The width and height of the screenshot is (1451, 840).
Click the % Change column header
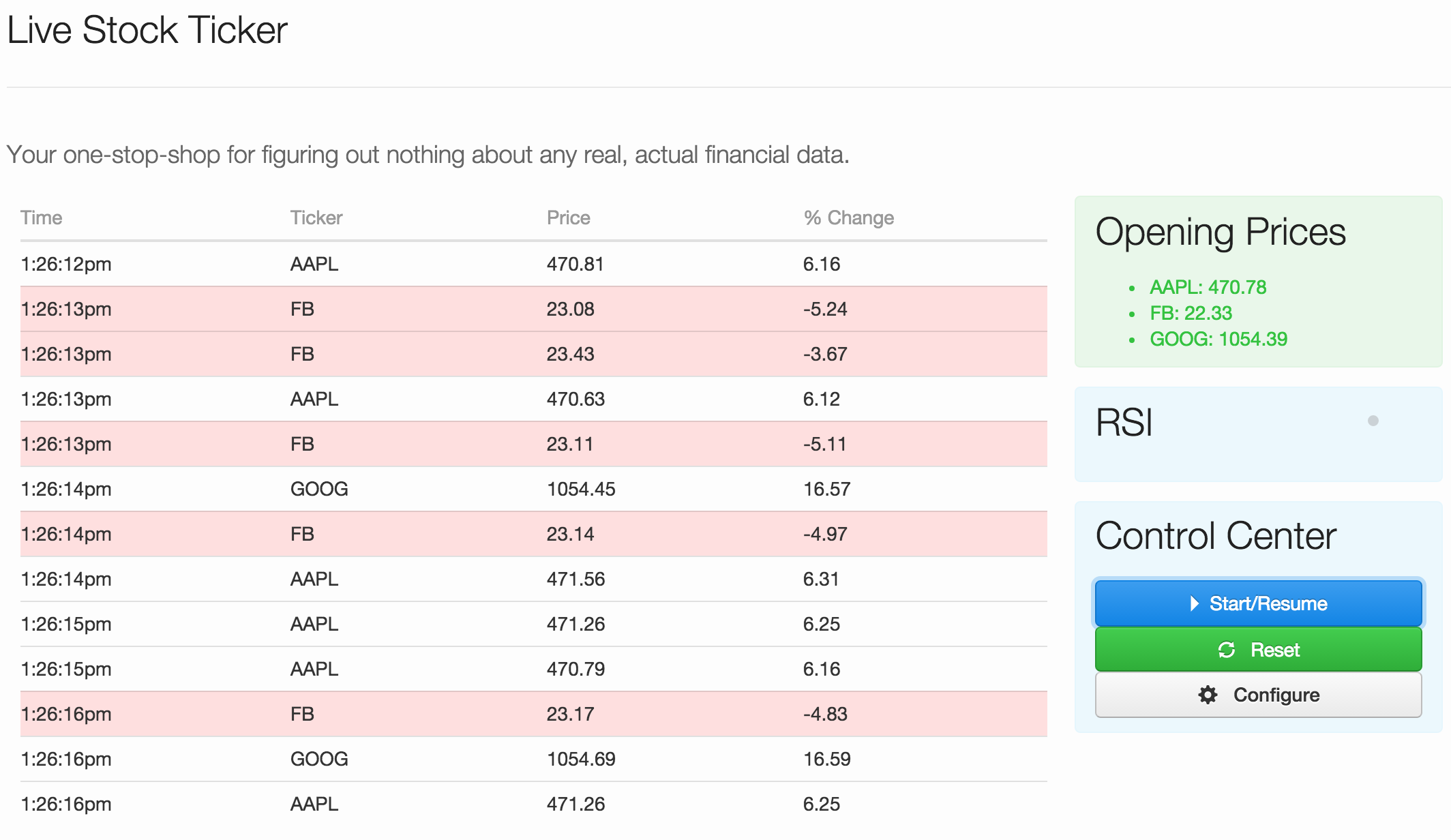tap(848, 217)
